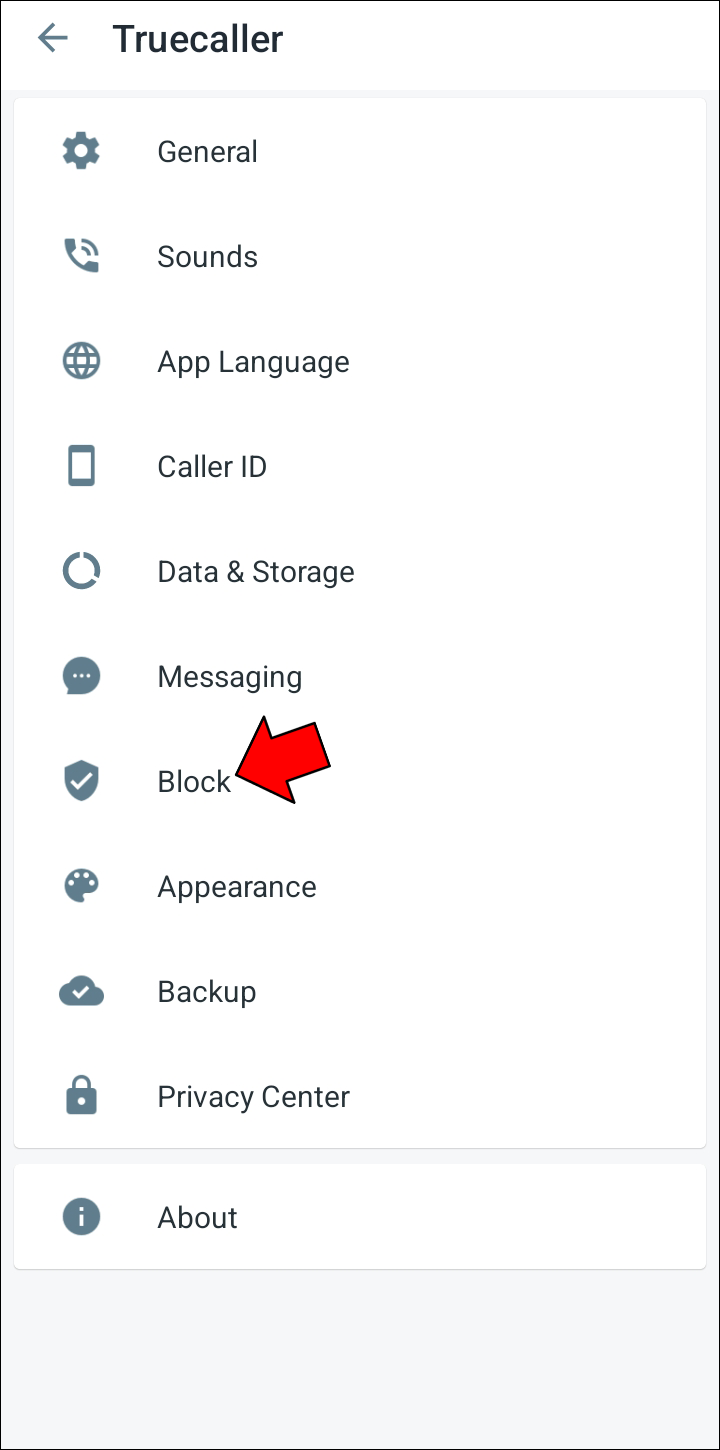Screen dimensions: 720x1450
Task: Open the Sounds settings entry
Action: [x=207, y=257]
